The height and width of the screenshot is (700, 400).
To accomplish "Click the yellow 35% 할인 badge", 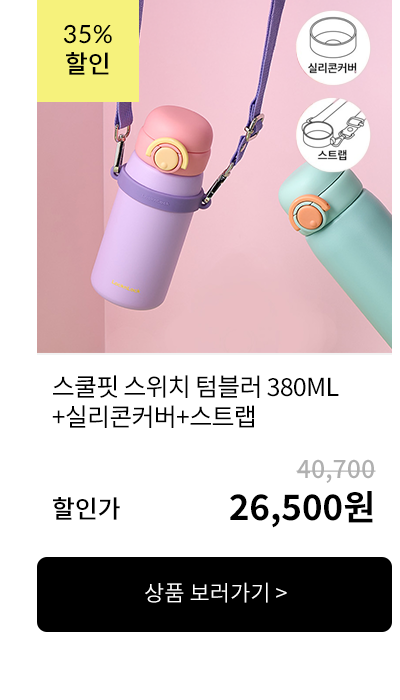I will tap(88, 51).
